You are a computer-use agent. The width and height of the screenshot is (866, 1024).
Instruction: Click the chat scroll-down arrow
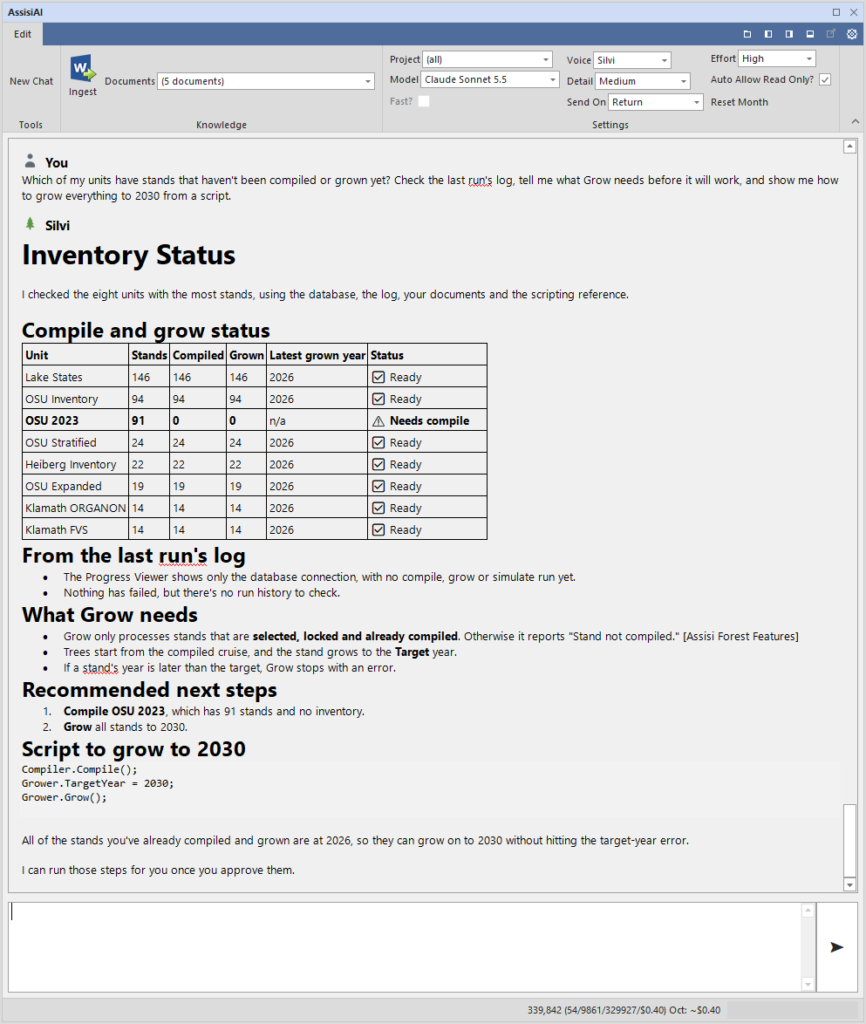click(x=850, y=885)
